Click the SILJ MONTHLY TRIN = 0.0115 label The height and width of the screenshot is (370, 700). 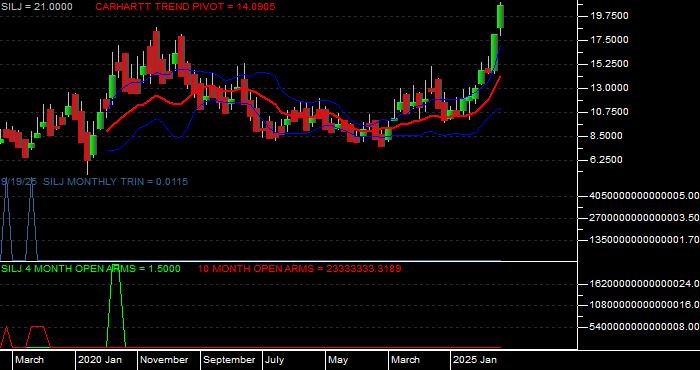116,182
